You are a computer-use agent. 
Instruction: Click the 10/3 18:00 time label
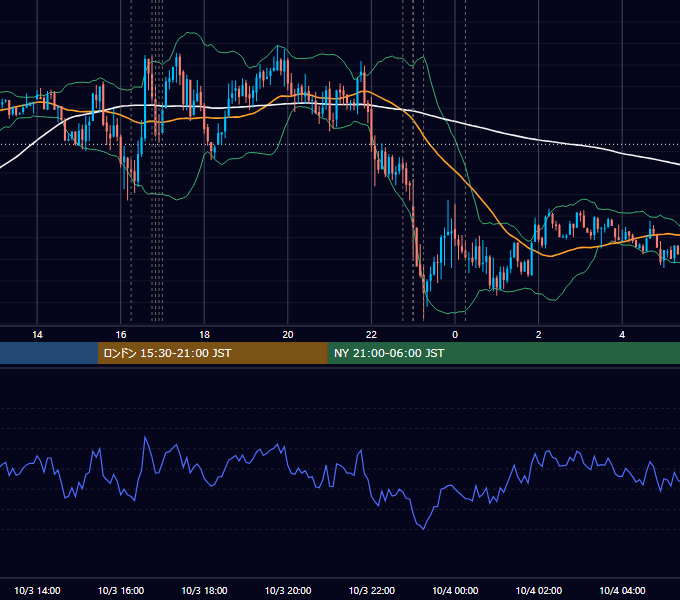204,590
